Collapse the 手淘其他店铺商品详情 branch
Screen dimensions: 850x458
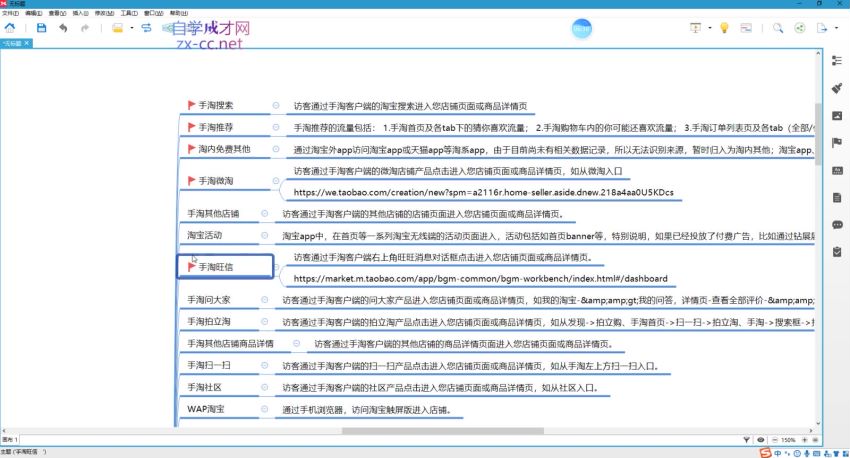(296, 343)
